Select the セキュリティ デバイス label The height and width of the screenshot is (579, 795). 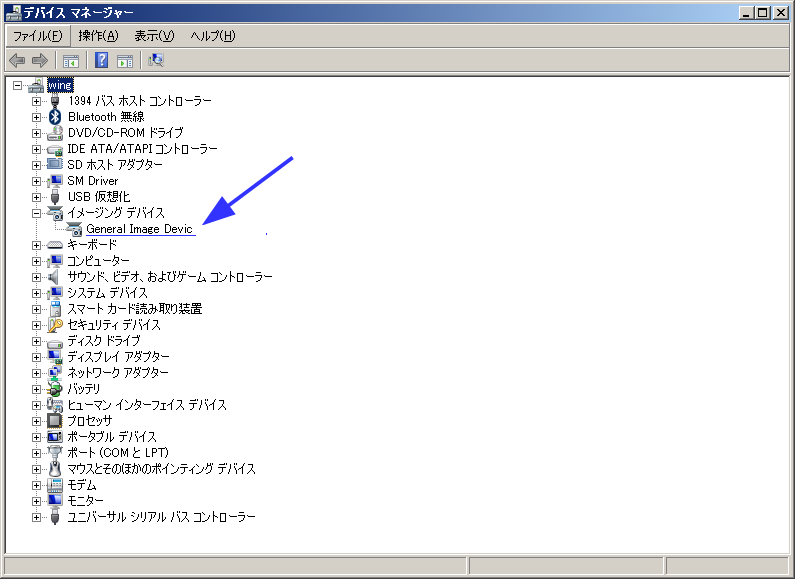[x=114, y=325]
